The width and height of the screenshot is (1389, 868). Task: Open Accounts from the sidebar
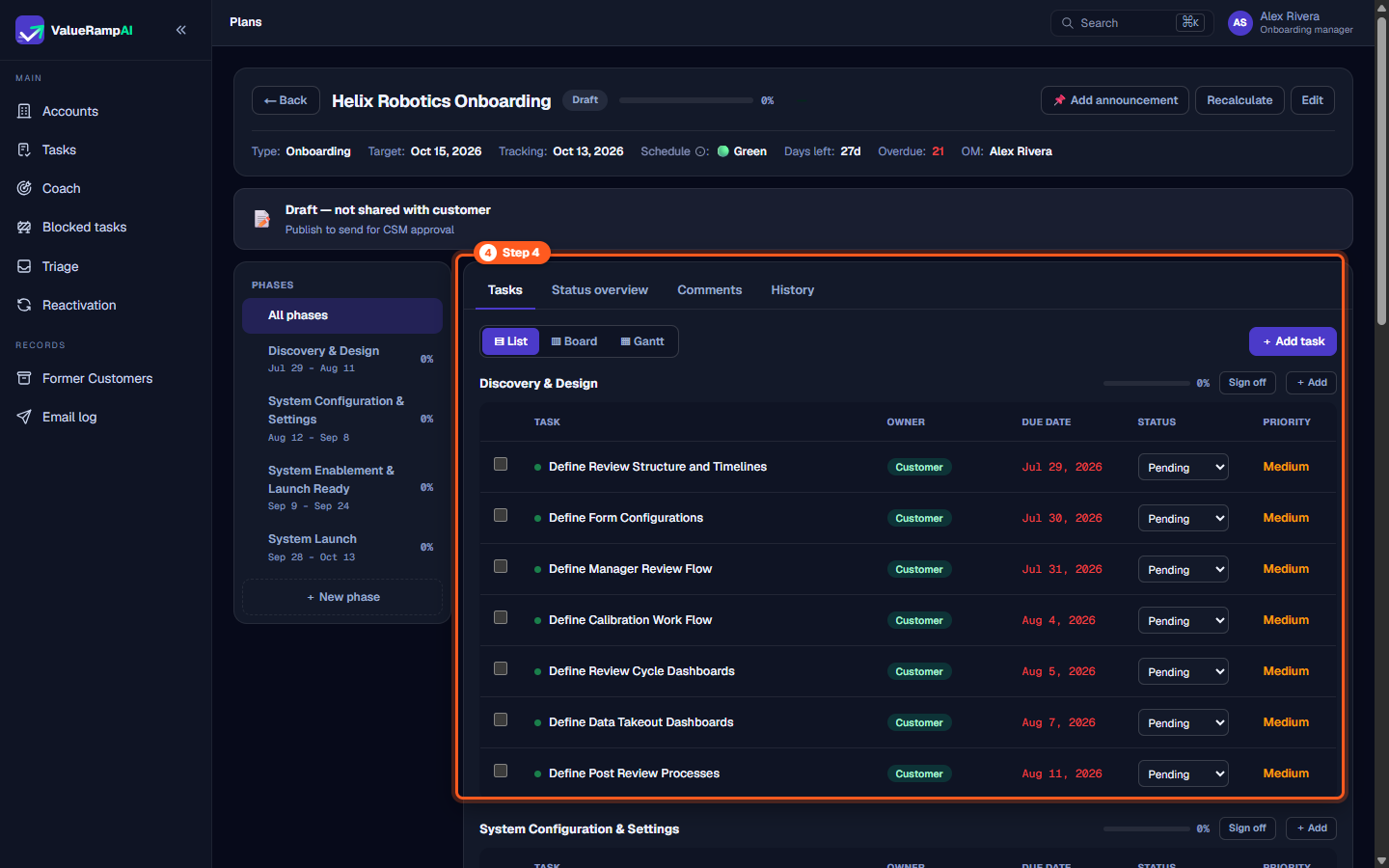coord(105,111)
